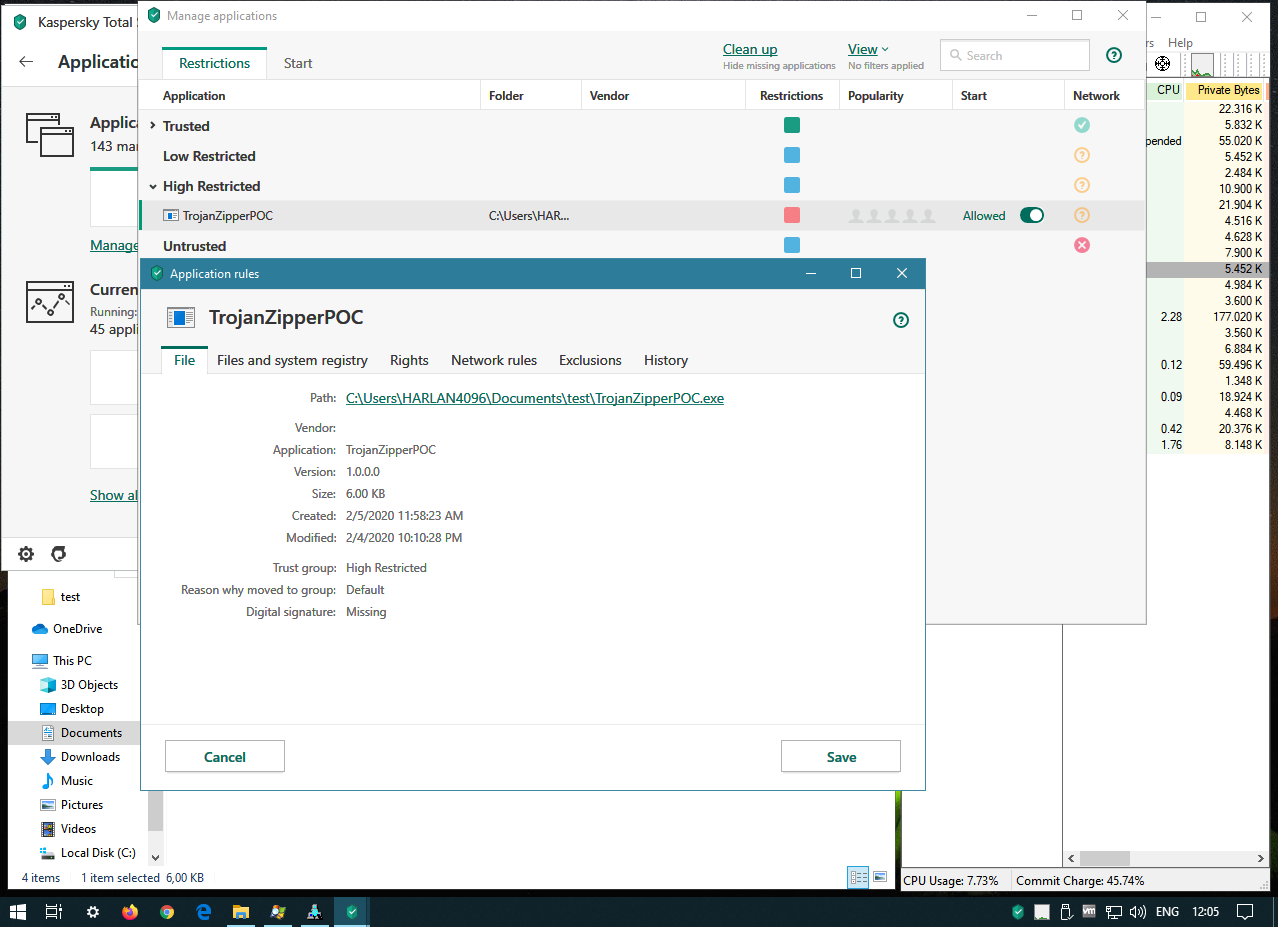Click the TrojanZipperPOC application icon in list
1278x927 pixels.
(x=171, y=215)
